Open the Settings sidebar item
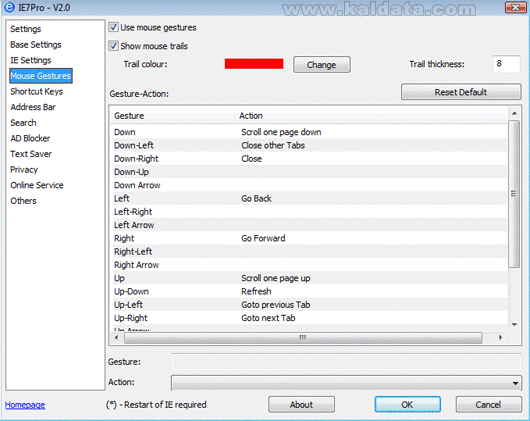Screen dimensions: 530x421 tap(26, 29)
